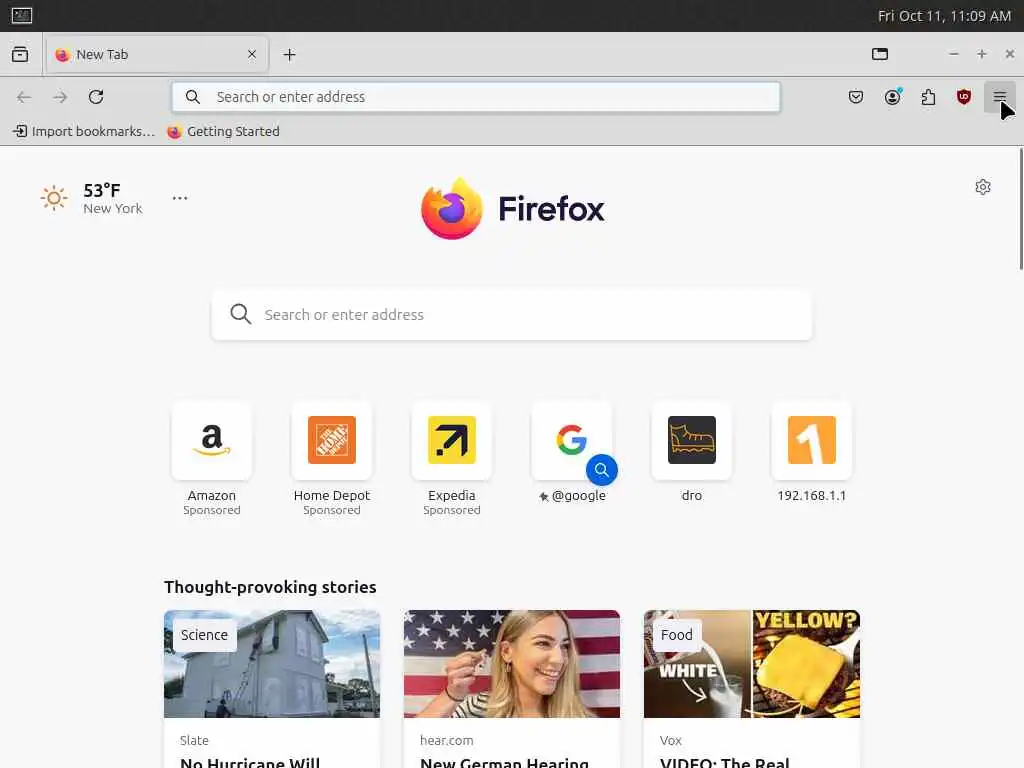Viewport: 1024px width, 768px height.
Task: Open the 192.168.1.1 shortcut tile
Action: click(812, 441)
